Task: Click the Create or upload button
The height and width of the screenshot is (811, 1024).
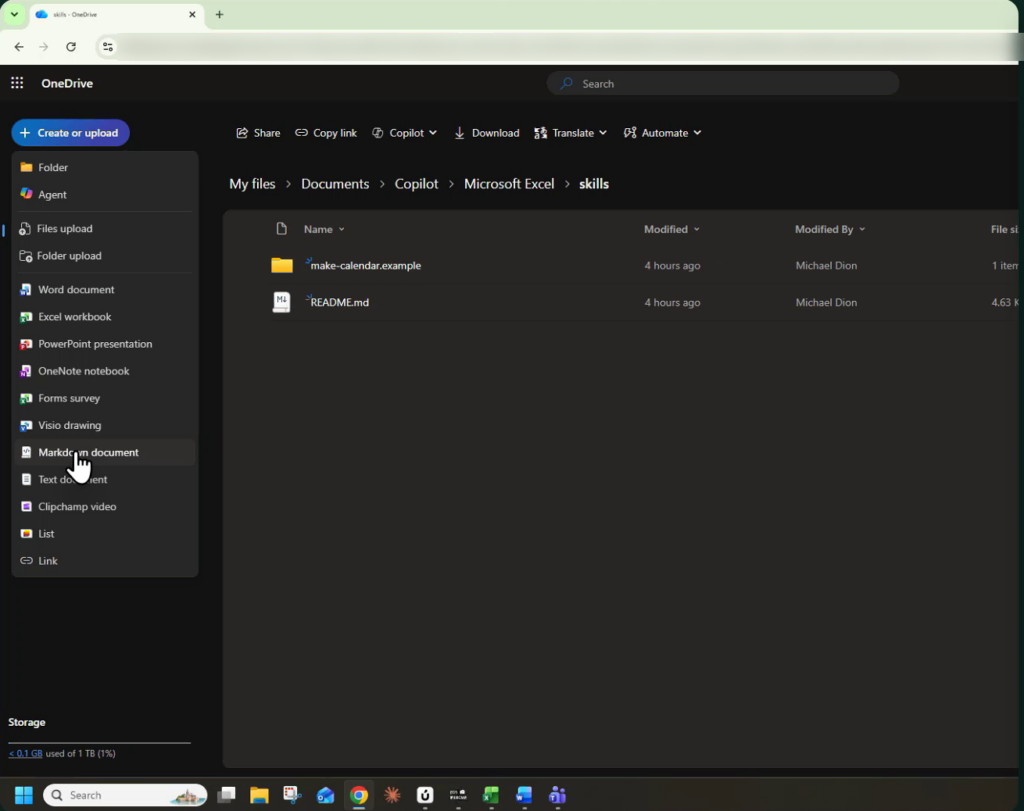Action: 71,133
